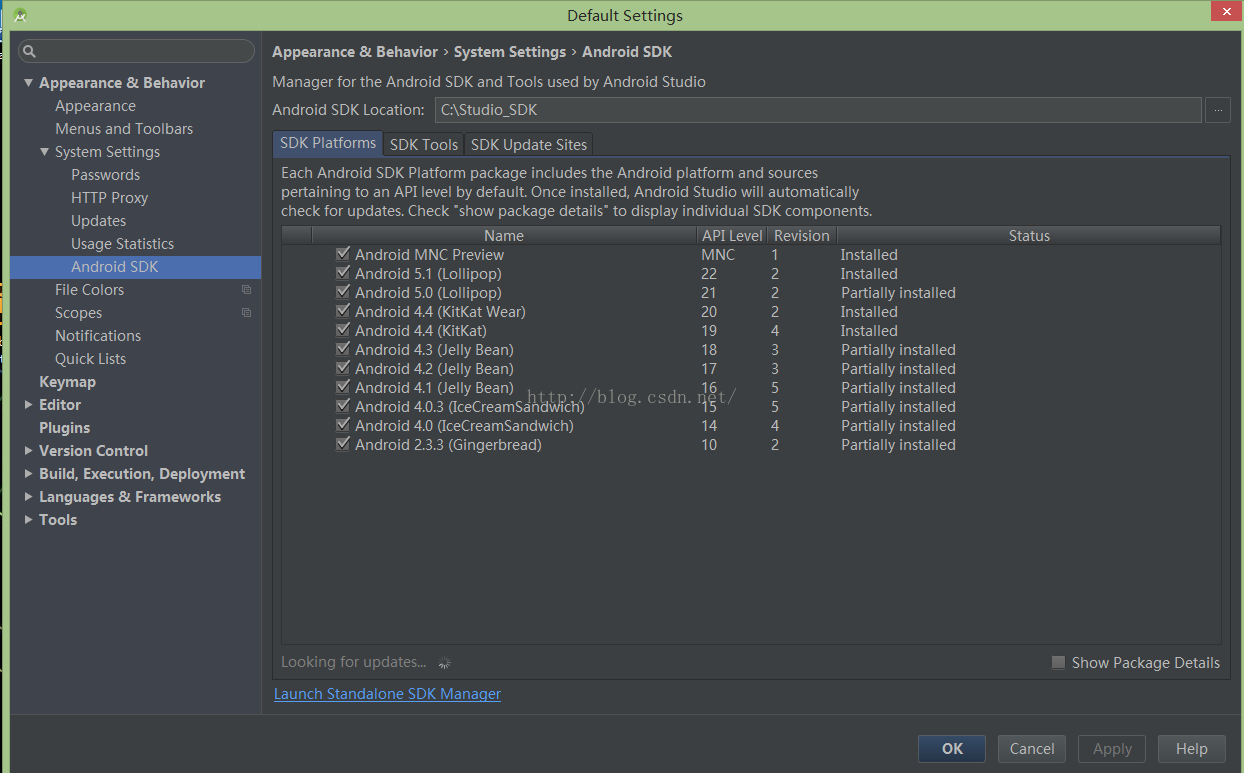This screenshot has height=773, width=1244.
Task: Expand Languages & Frameworks arrow
Action: pos(29,497)
